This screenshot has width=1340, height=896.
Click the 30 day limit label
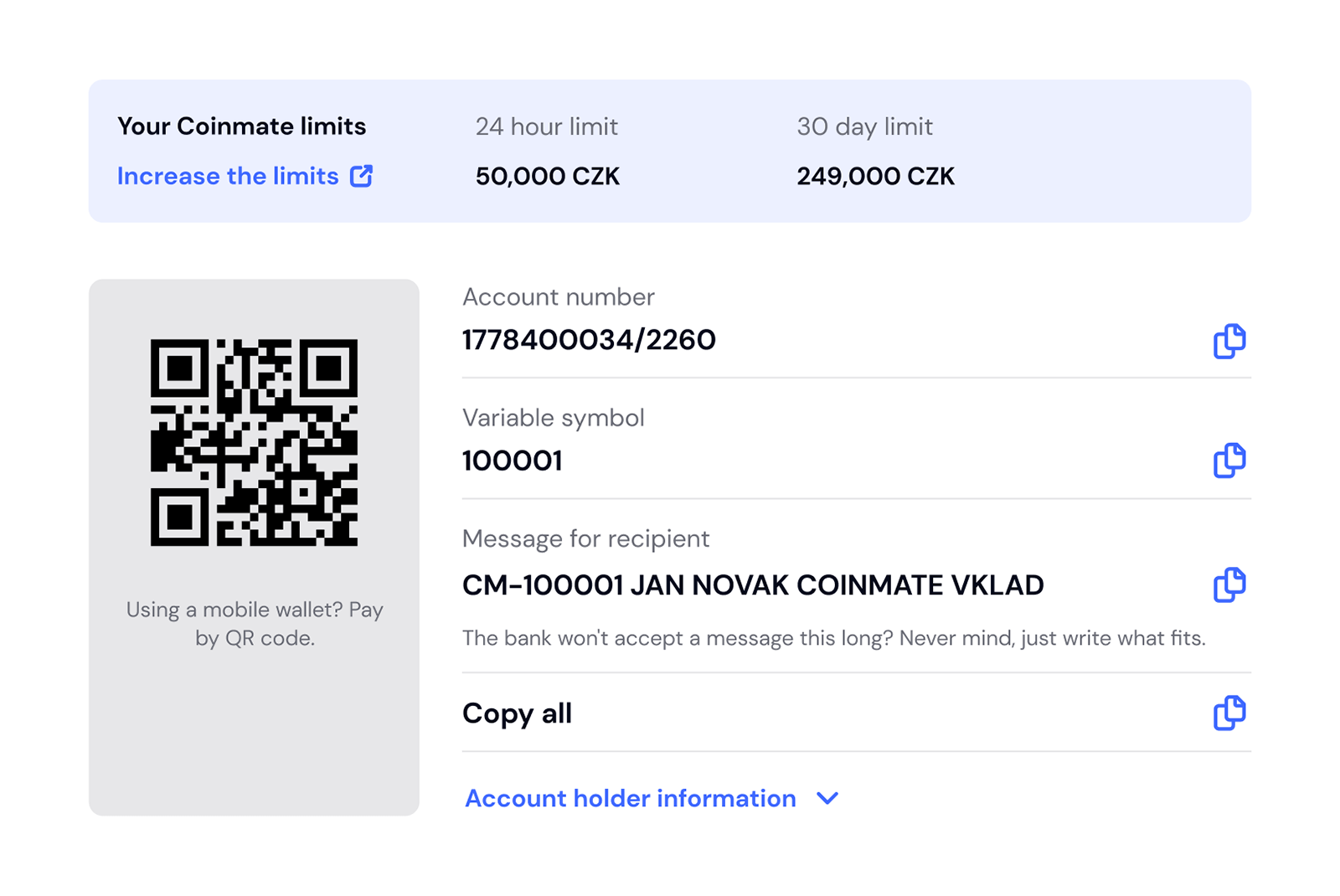pos(864,126)
